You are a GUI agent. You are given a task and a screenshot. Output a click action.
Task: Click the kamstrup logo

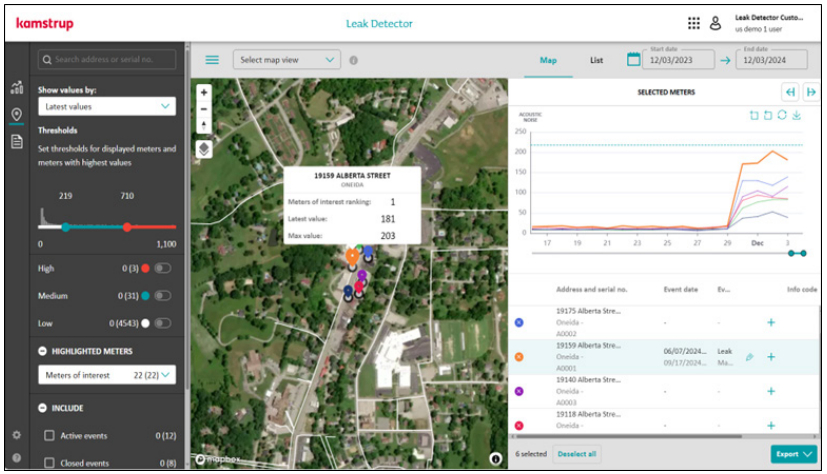[x=45, y=23]
